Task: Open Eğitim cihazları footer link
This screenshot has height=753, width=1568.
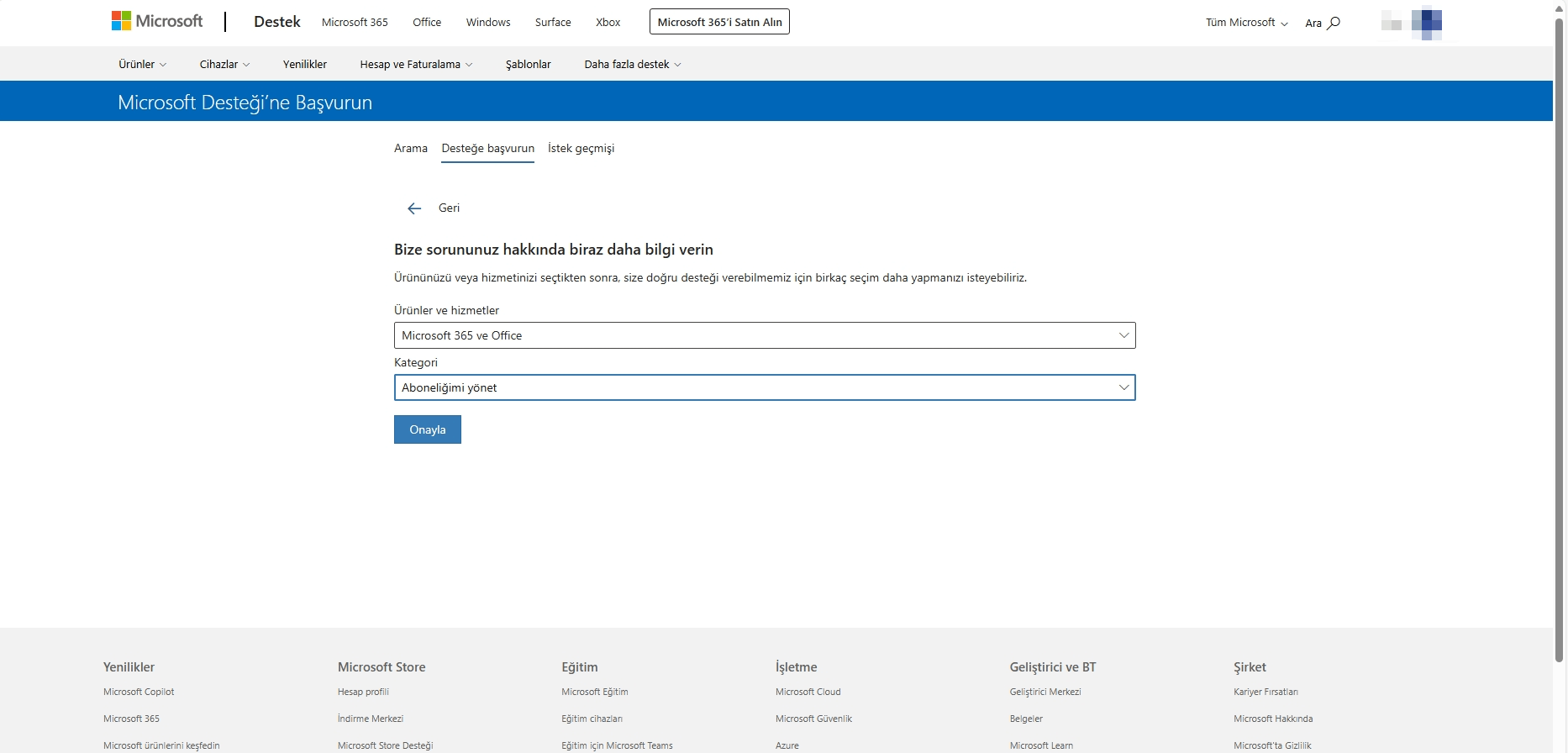Action: pyautogui.click(x=592, y=719)
